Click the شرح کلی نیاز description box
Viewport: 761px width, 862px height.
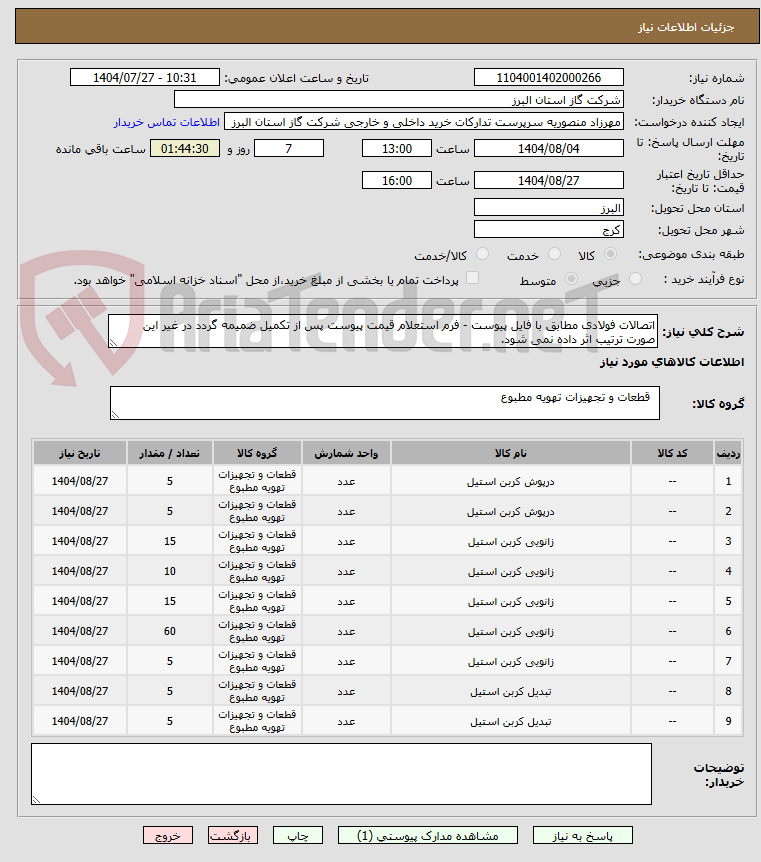[x=383, y=331]
